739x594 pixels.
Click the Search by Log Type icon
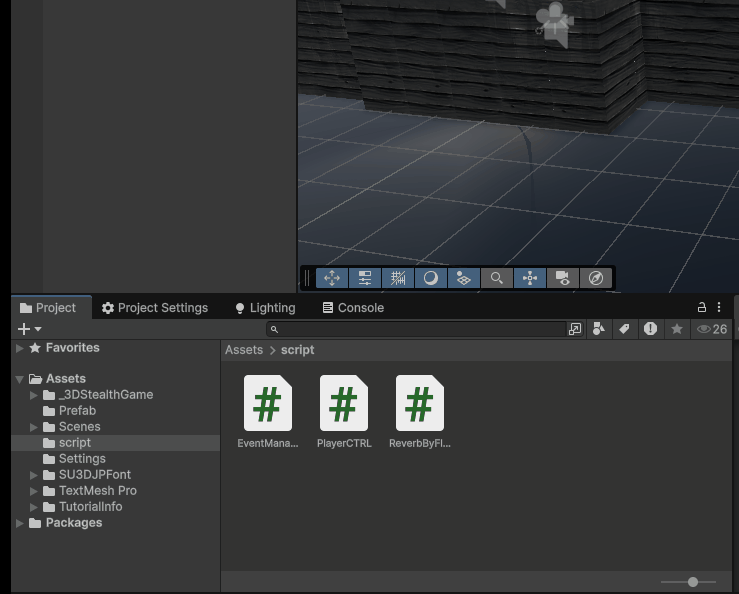[x=650, y=329]
